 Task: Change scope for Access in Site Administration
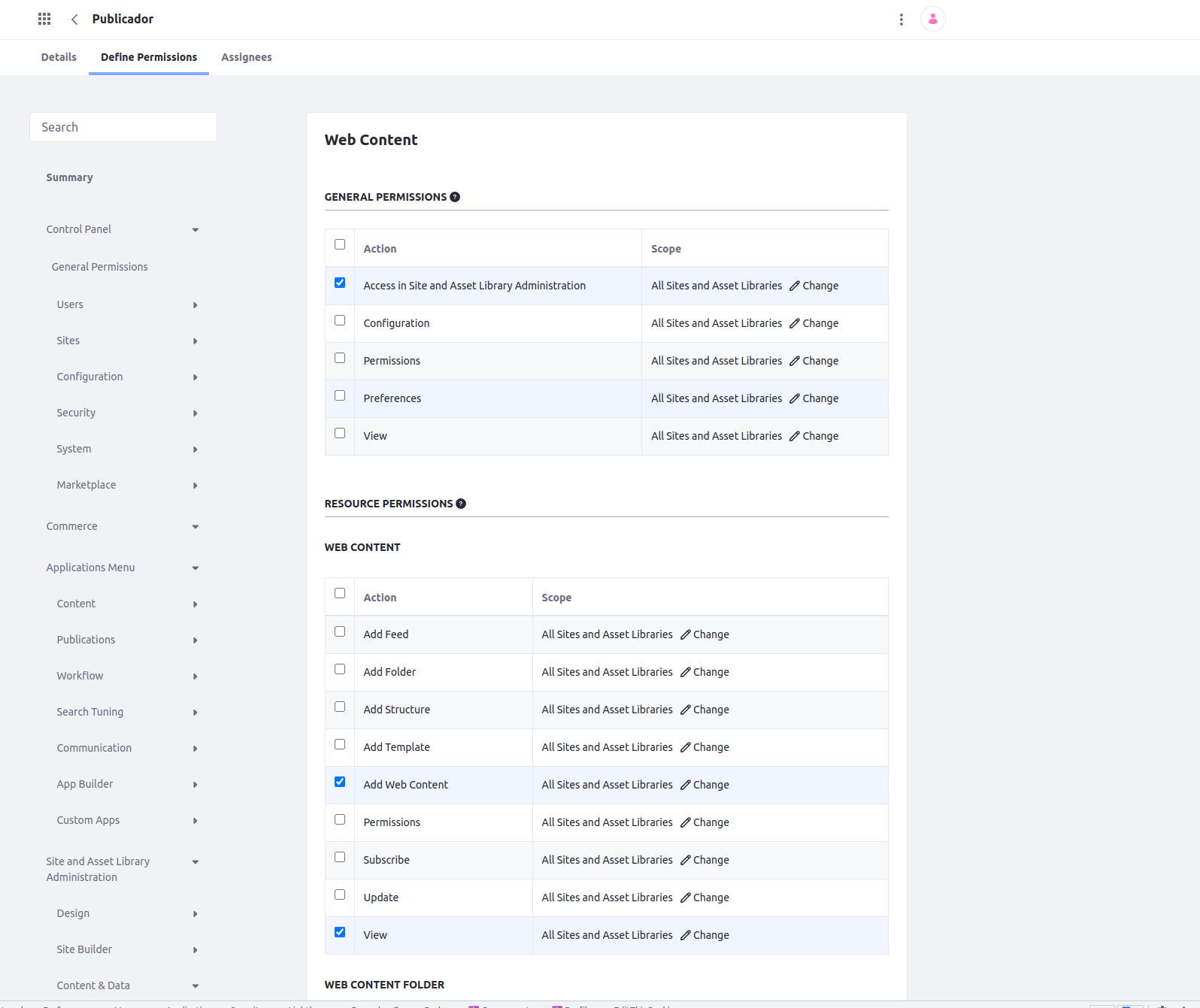(814, 286)
